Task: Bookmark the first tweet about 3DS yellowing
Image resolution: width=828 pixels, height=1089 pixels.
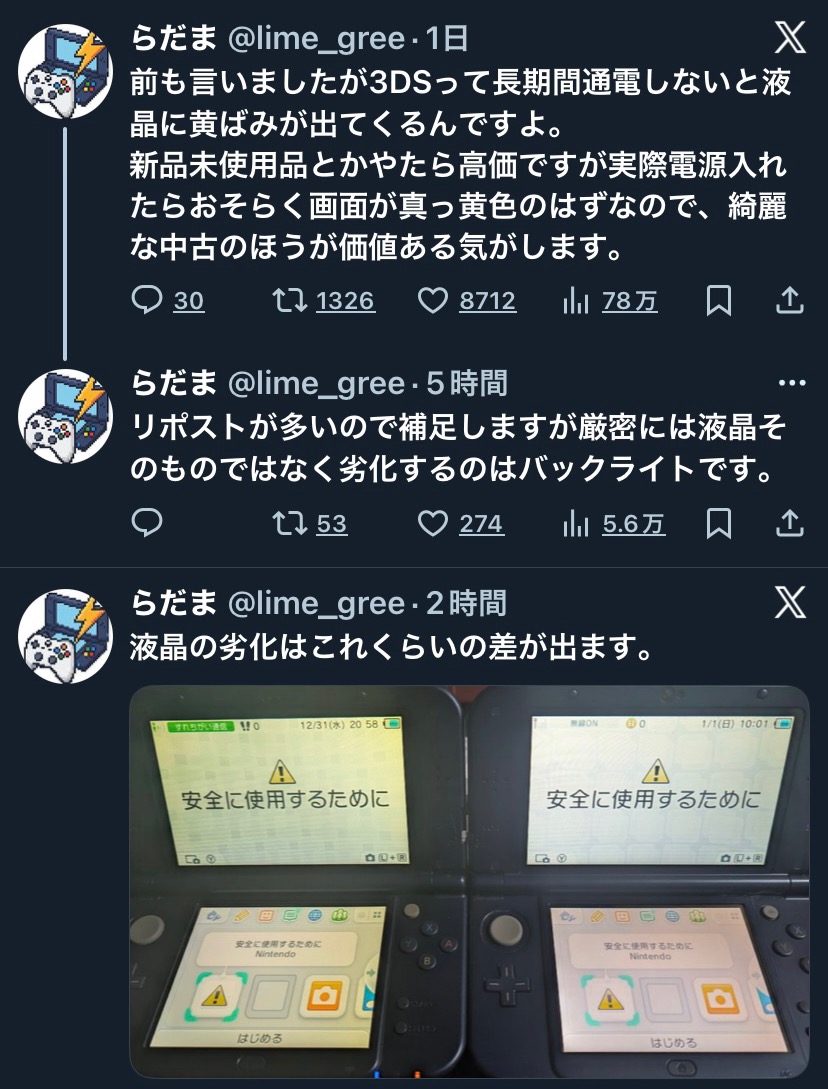Action: pos(719,301)
